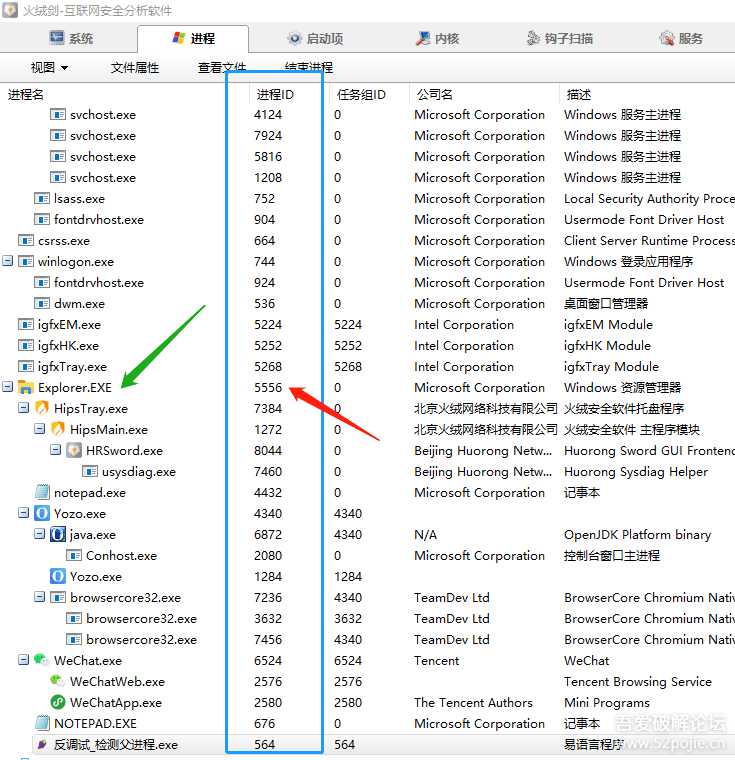Image resolution: width=735 pixels, height=760 pixels.
Task: Click the igfxTray.exe process icon
Action: click(26, 366)
